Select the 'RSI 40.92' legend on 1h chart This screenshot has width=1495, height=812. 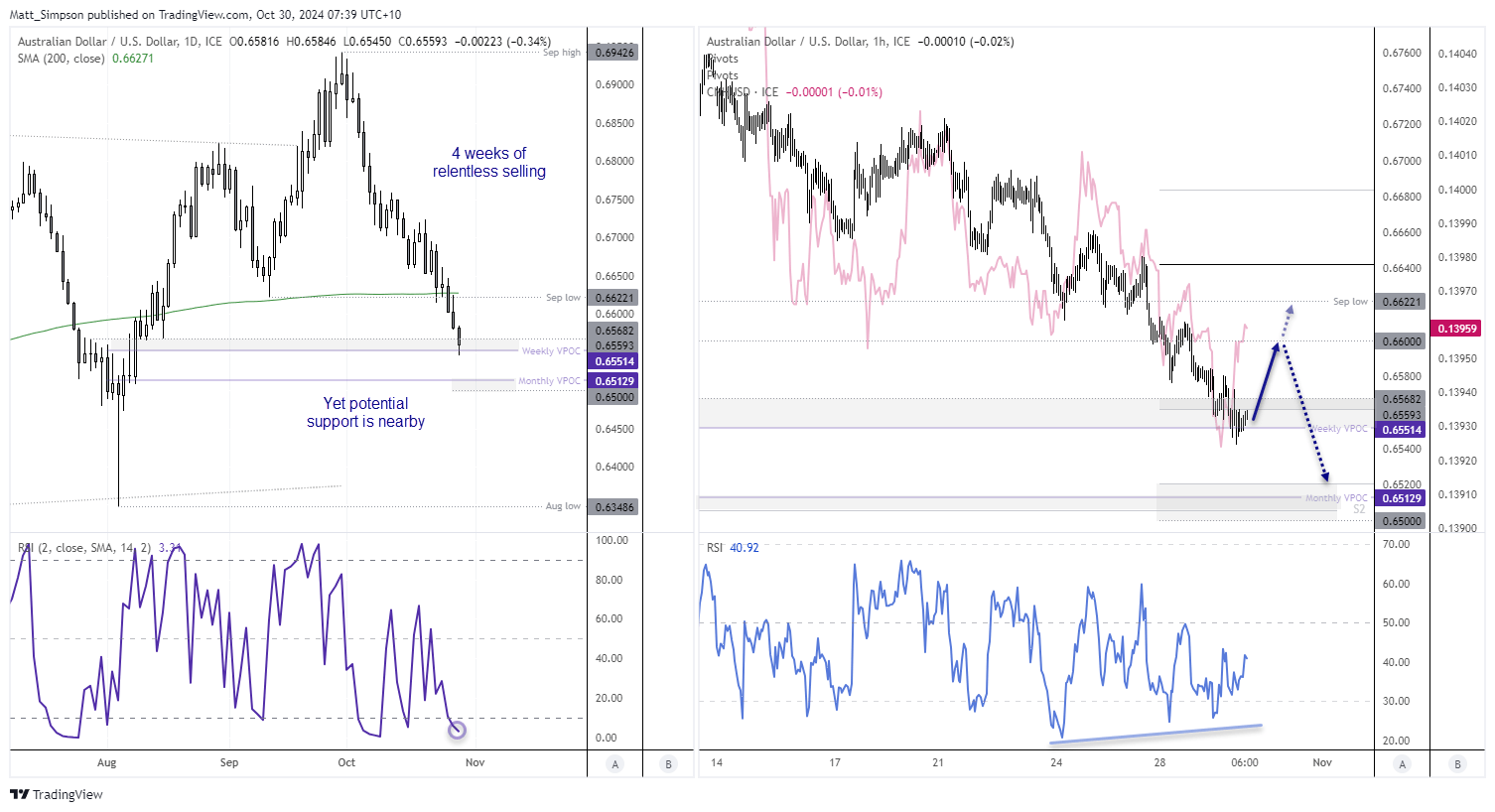click(x=733, y=548)
